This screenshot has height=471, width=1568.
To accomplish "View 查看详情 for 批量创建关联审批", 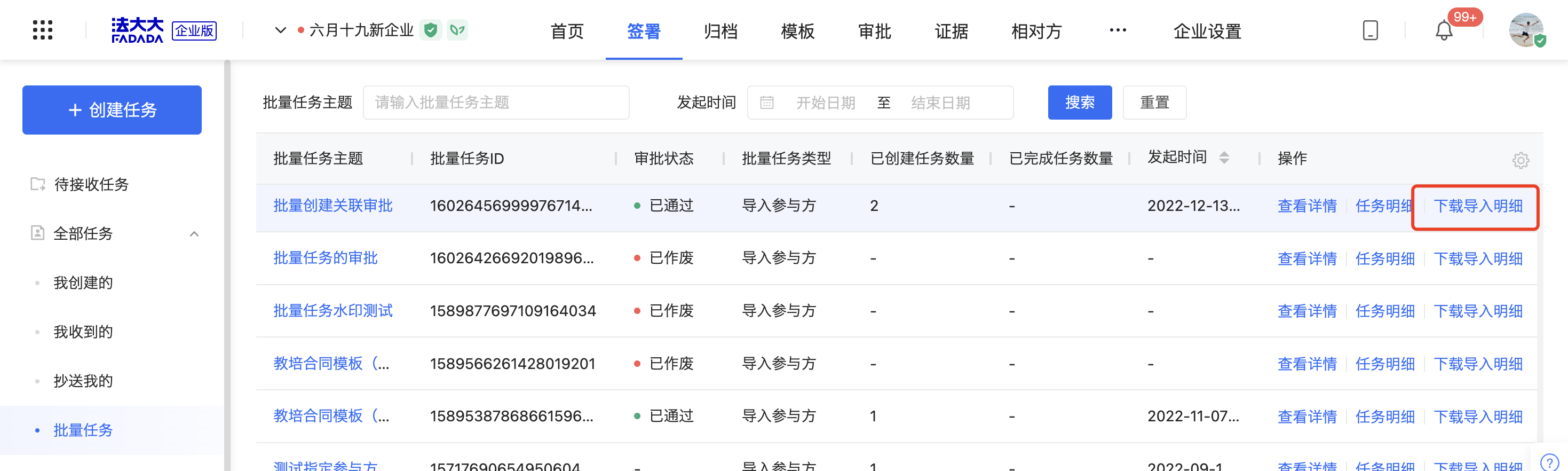I will (x=1307, y=206).
